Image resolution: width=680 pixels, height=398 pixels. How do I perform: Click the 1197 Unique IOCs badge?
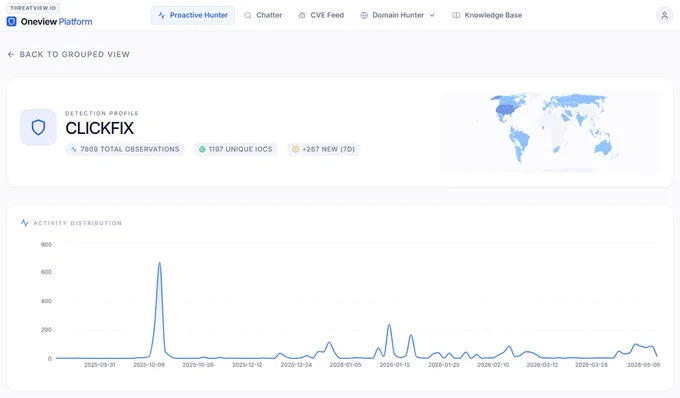coord(235,149)
